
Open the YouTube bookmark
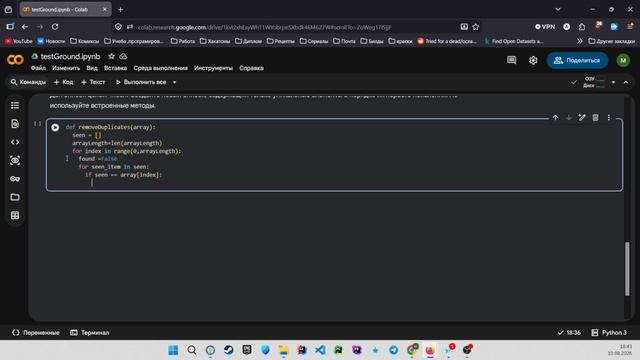tap(18, 41)
